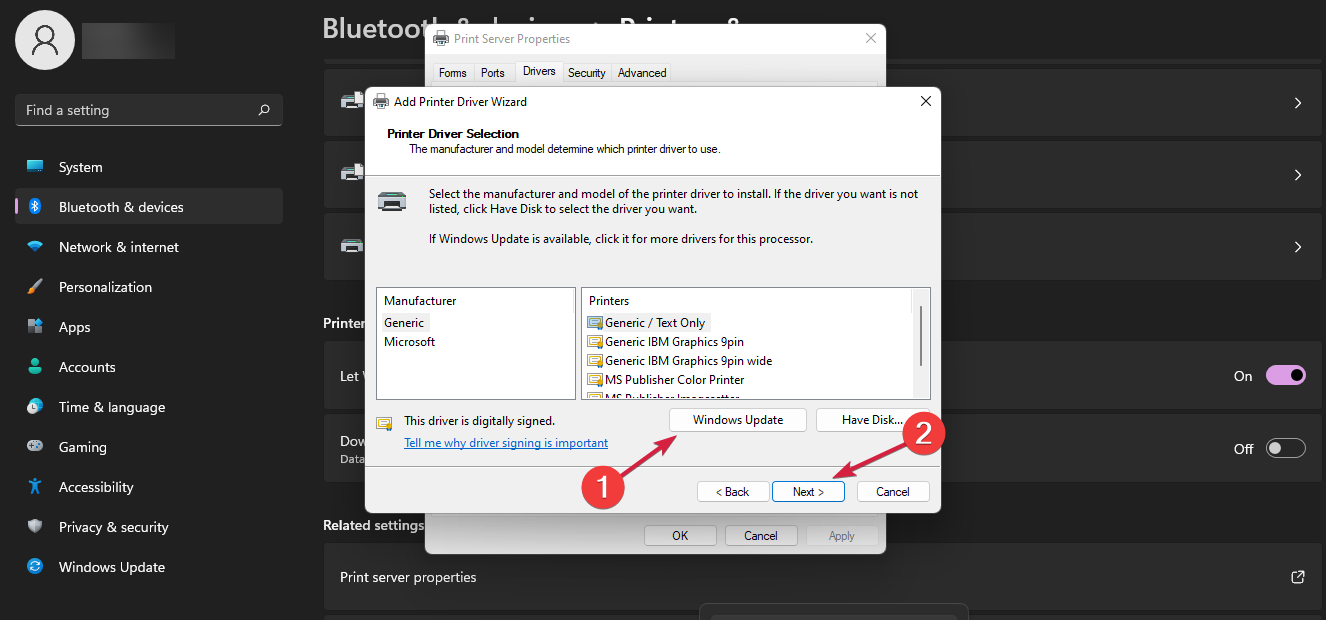Click the icon beside Generic IBM Graphics 9pin wide
The width and height of the screenshot is (1326, 620).
point(595,361)
